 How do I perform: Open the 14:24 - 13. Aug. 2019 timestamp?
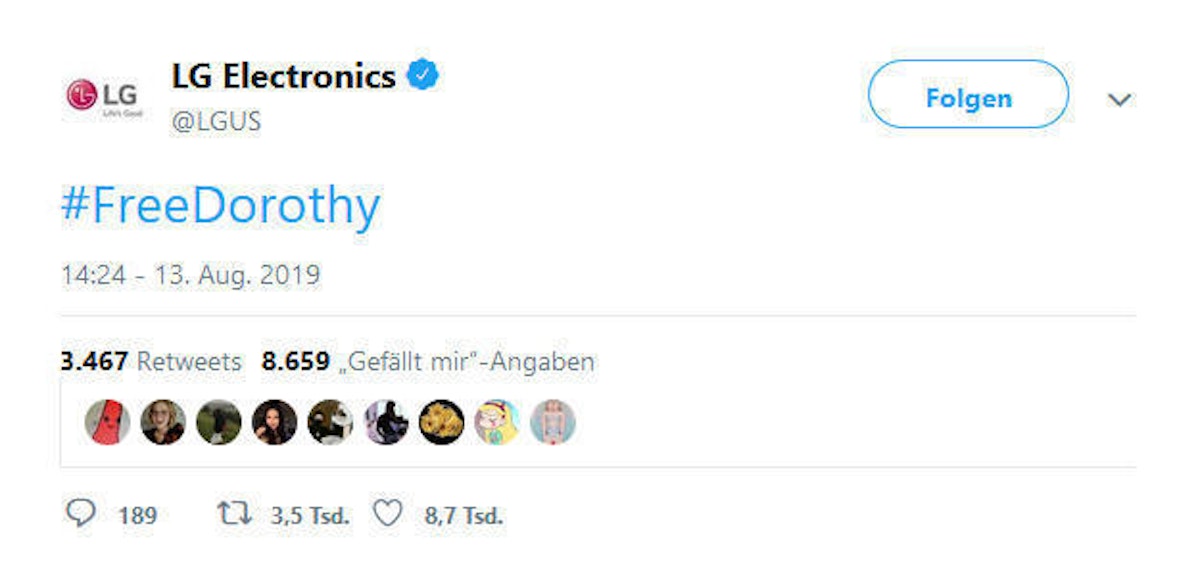[x=191, y=275]
